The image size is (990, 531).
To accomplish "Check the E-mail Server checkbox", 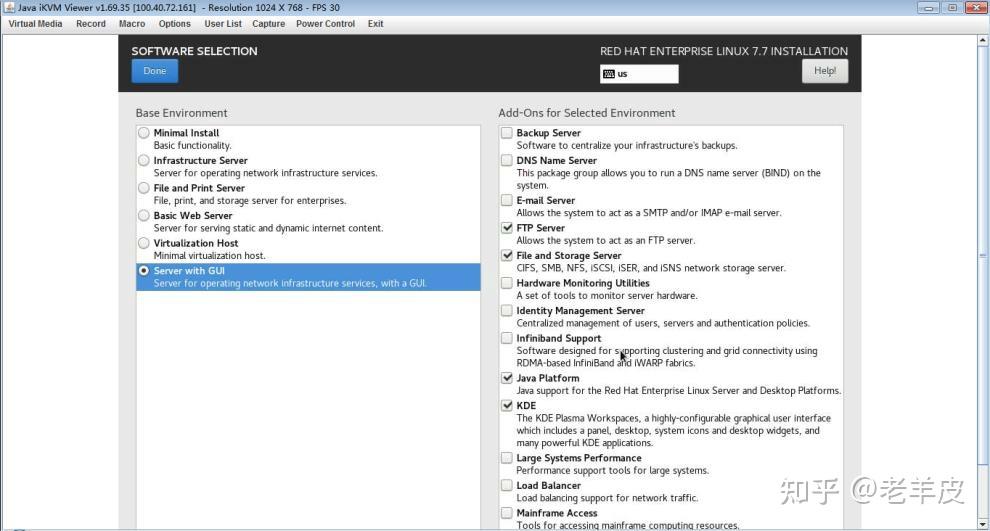I will coord(506,200).
